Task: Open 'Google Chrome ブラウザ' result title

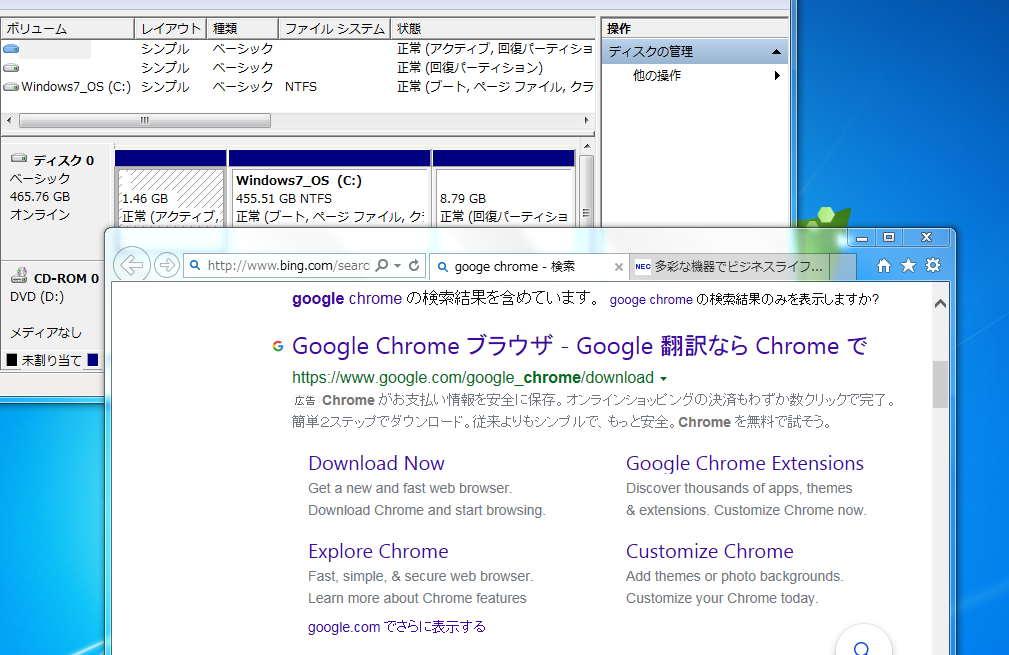Action: pos(579,346)
